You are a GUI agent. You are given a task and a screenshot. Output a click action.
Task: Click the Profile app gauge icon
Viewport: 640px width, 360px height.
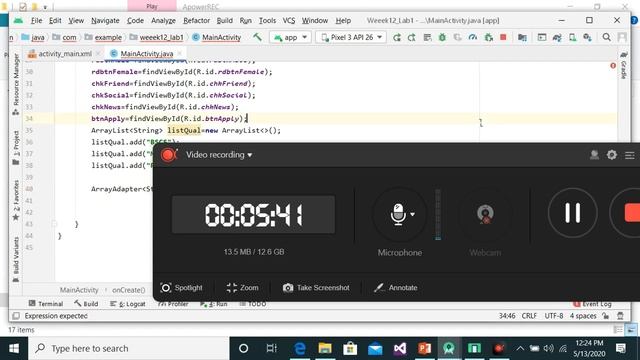coord(473,38)
